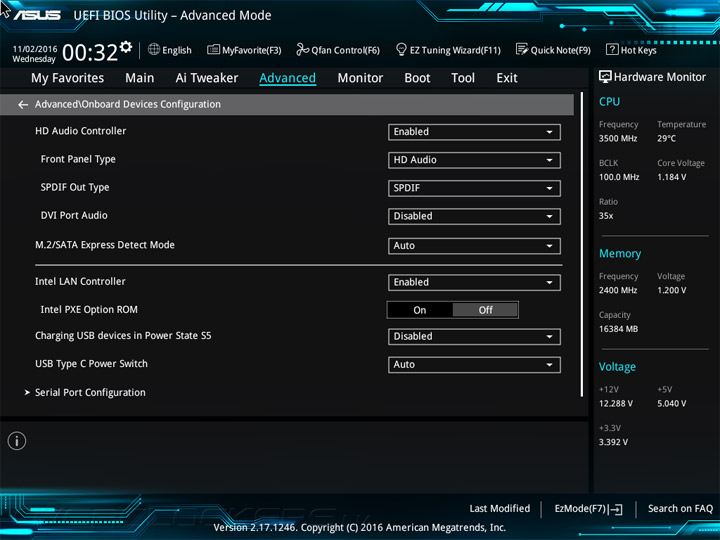Click the HD Audio Controller label
Image resolution: width=720 pixels, height=540 pixels.
click(80, 131)
